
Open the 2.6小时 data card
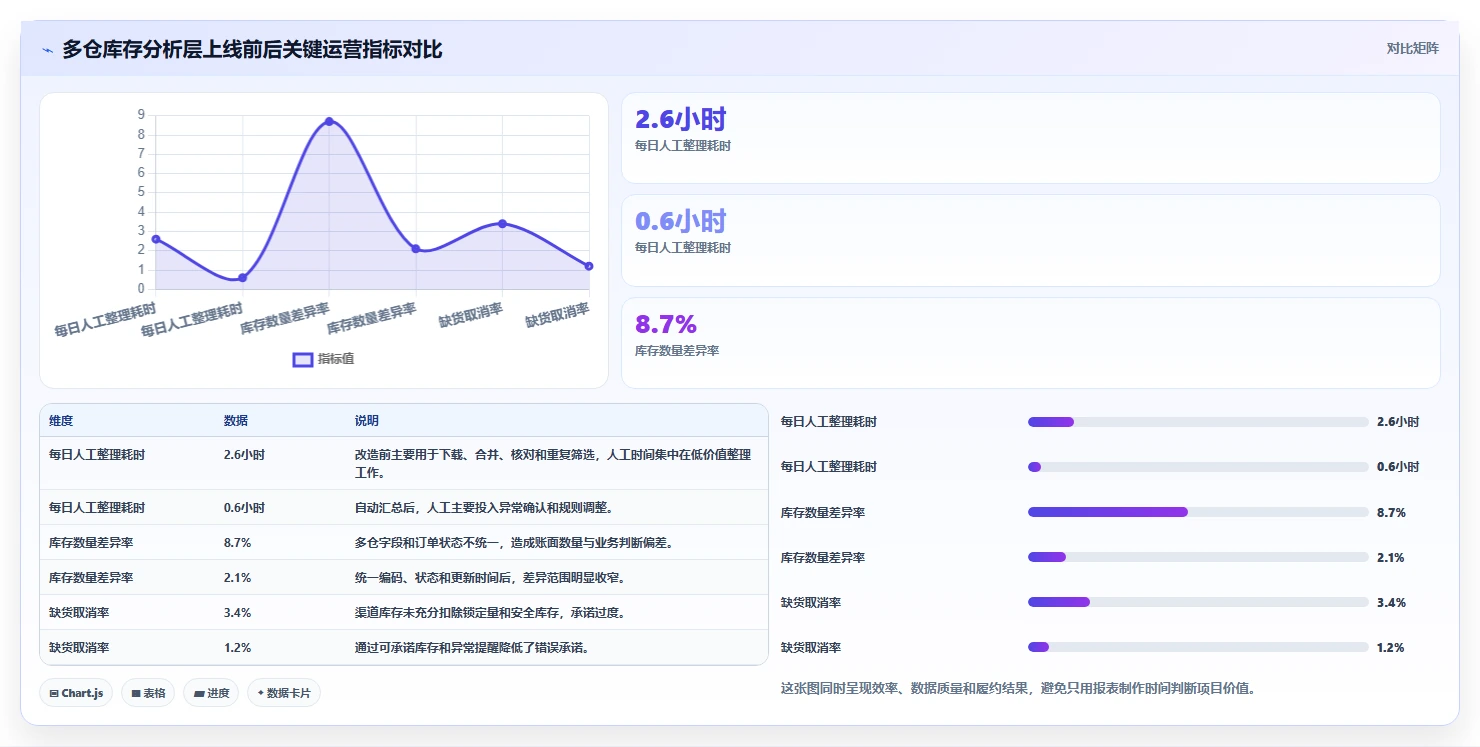pyautogui.click(x=1031, y=138)
